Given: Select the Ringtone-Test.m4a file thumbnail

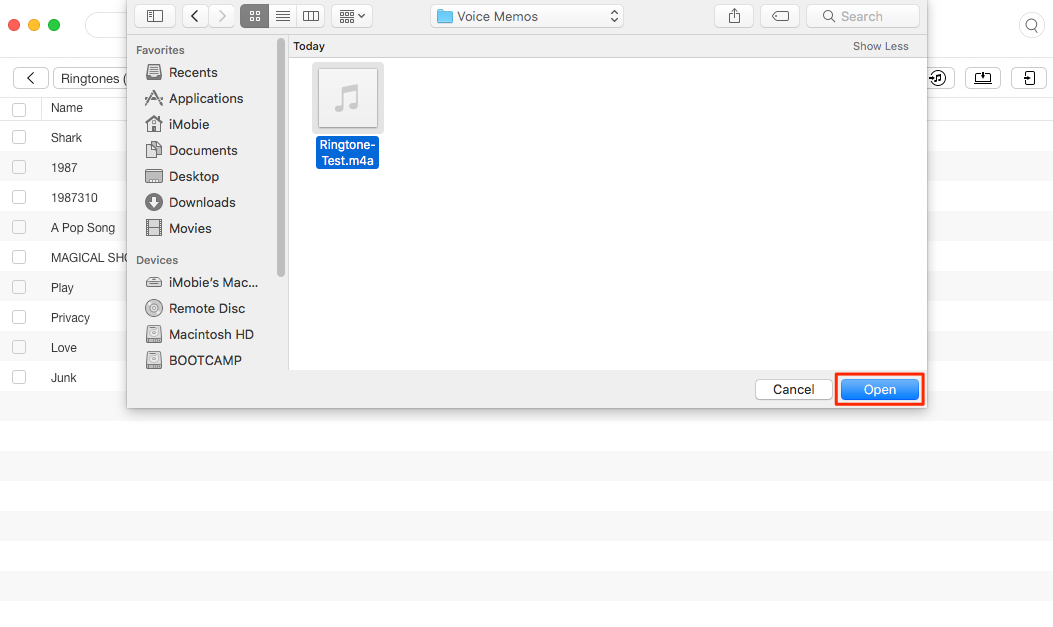Looking at the screenshot, I should 347,98.
